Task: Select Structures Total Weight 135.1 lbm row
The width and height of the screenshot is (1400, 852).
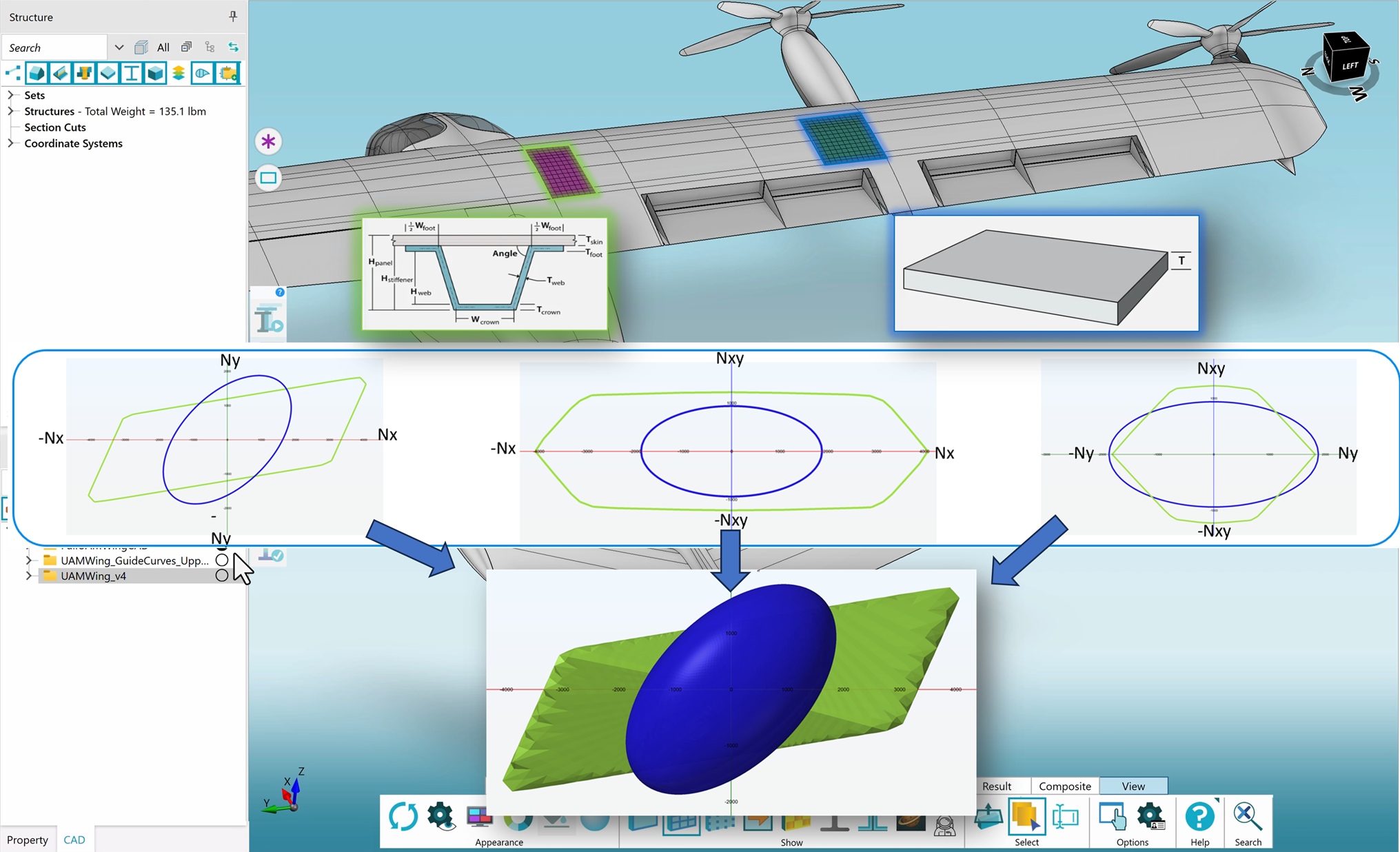Action: pos(115,111)
